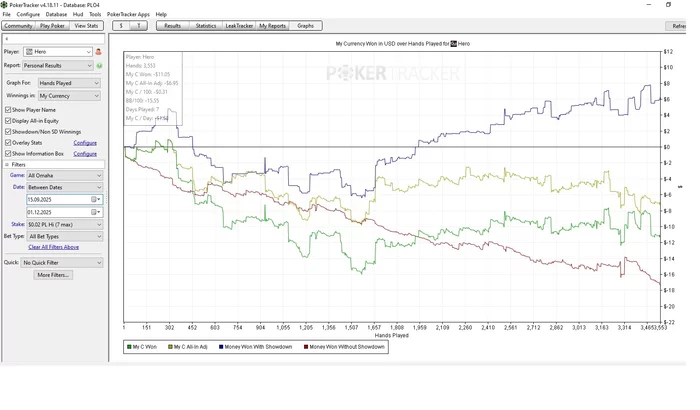Click the green My C Won legend swatch
This screenshot has height=410, width=700.
129,347
